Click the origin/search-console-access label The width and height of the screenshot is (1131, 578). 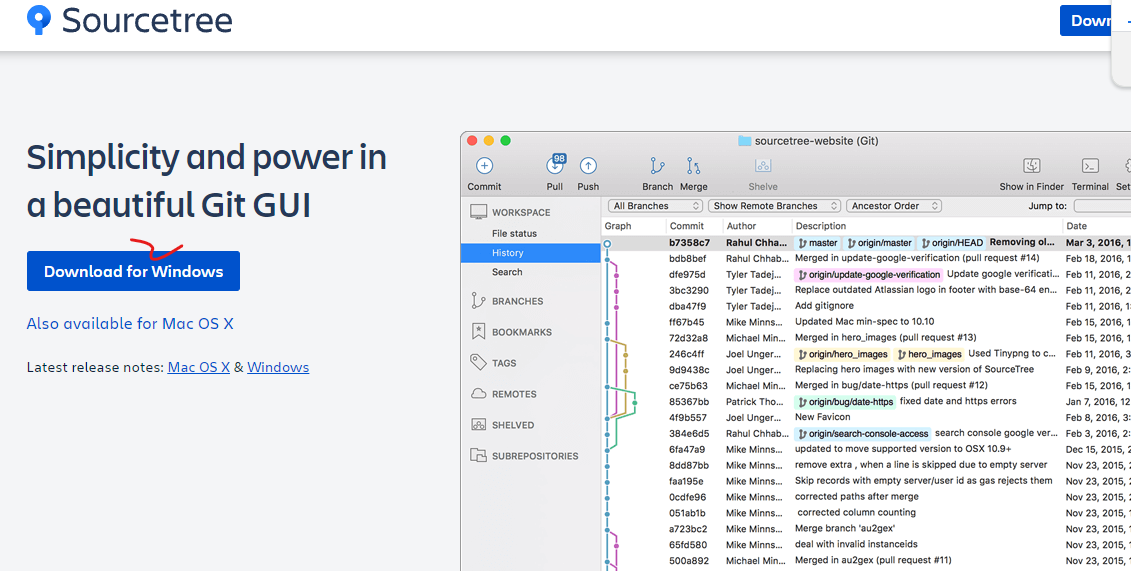click(x=863, y=434)
